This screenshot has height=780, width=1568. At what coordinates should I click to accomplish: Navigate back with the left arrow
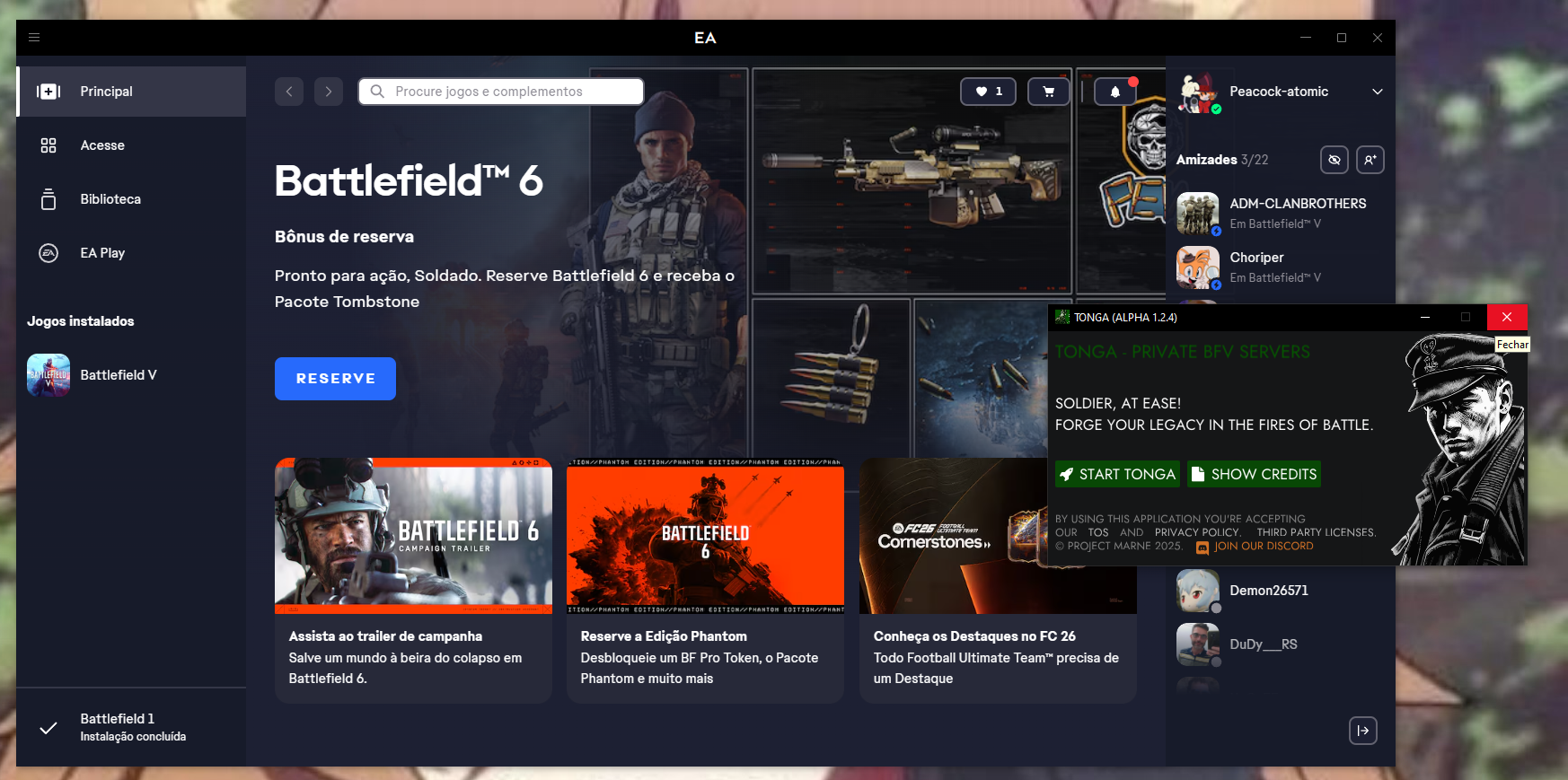point(289,92)
